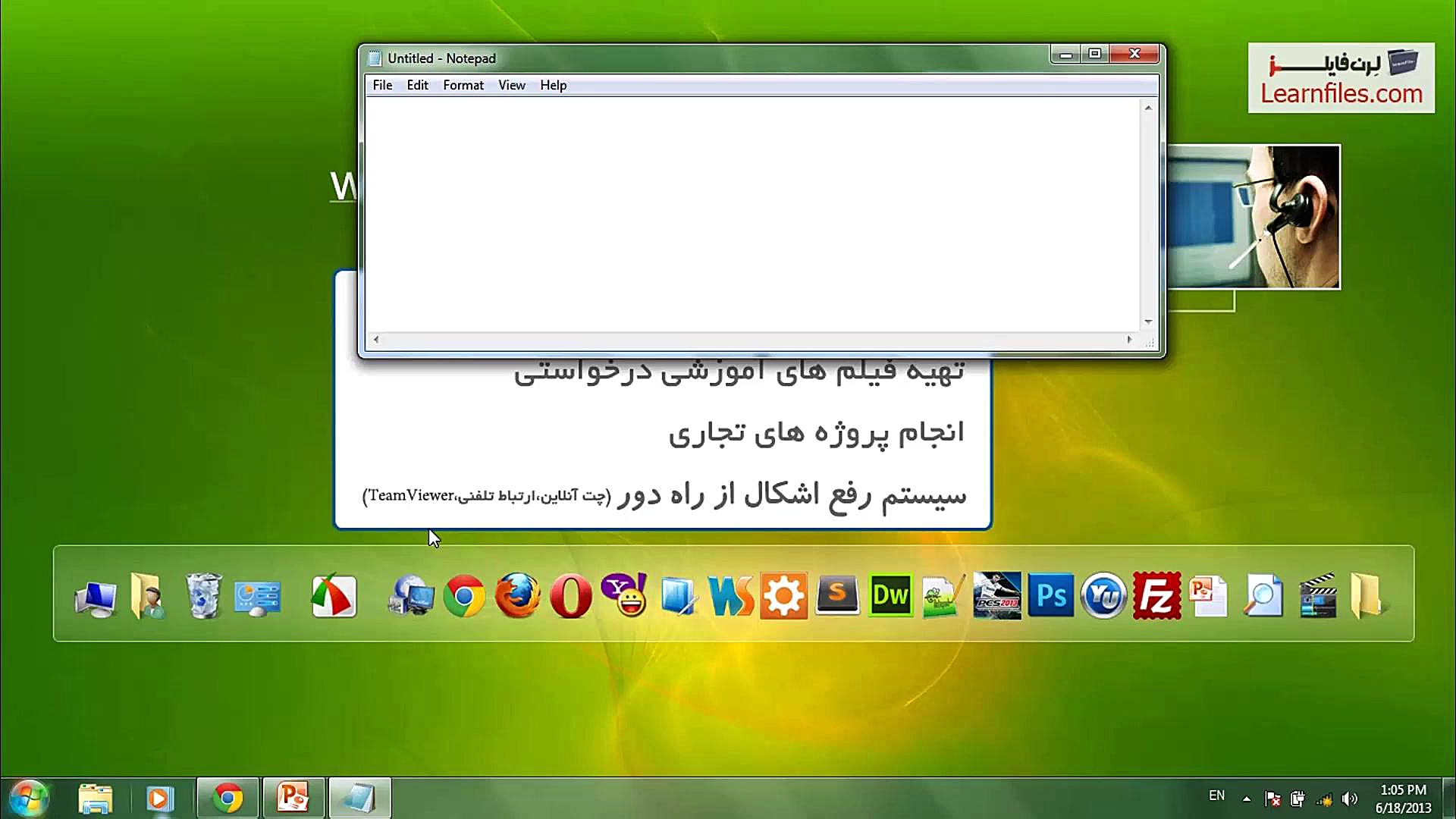This screenshot has width=1456, height=819.
Task: Open the Opera browser icon
Action: 570,596
